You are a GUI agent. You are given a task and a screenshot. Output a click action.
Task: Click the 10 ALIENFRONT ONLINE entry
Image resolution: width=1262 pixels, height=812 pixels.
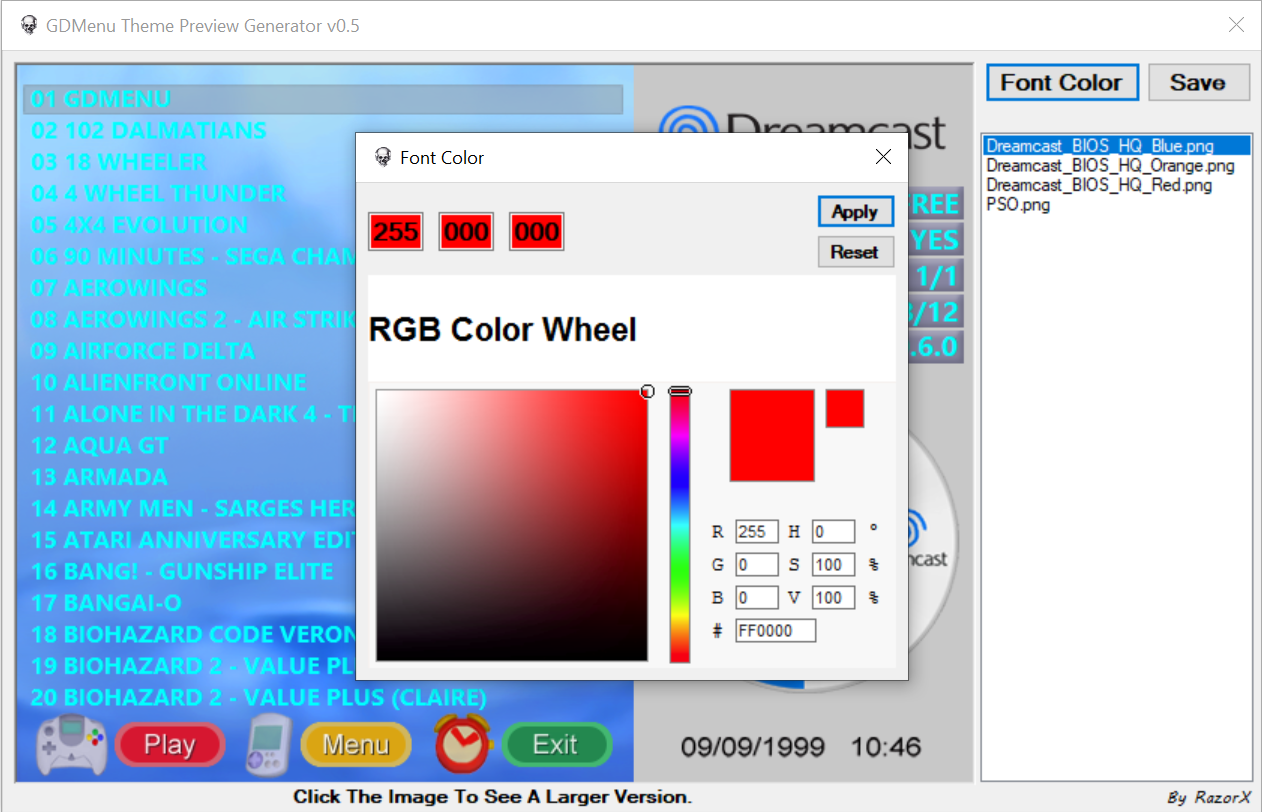pos(169,383)
